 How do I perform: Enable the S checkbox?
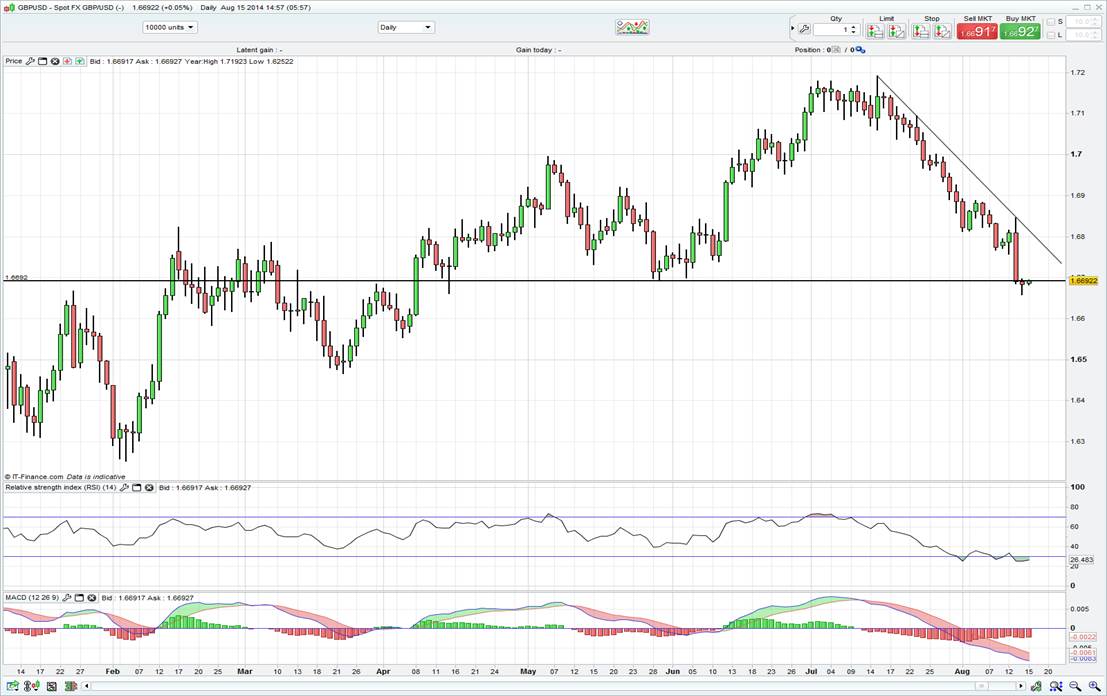(1050, 21)
